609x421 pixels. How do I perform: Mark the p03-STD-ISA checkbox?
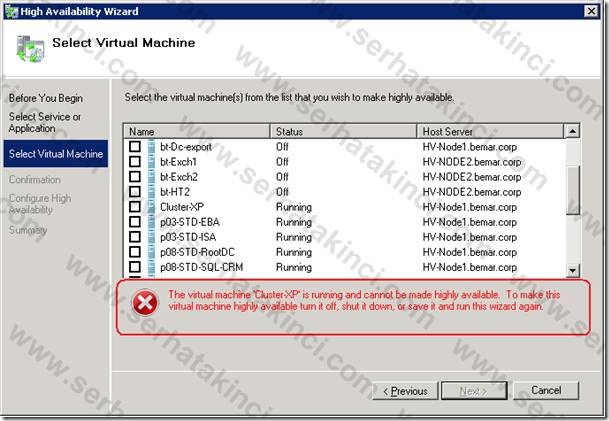[135, 237]
